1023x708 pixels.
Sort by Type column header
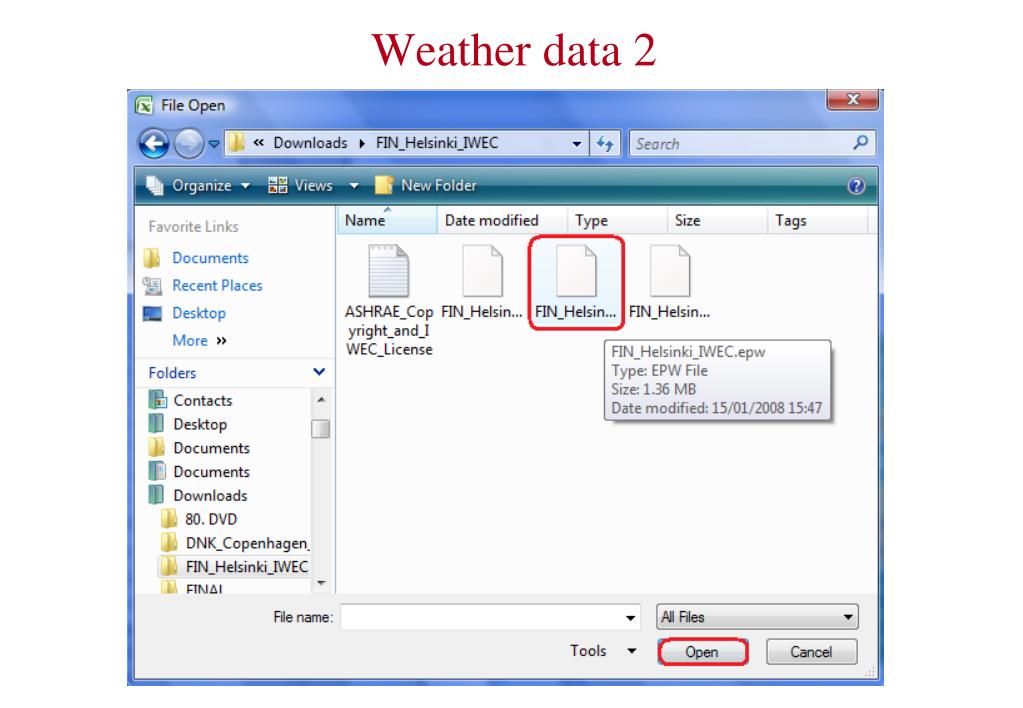[617, 221]
